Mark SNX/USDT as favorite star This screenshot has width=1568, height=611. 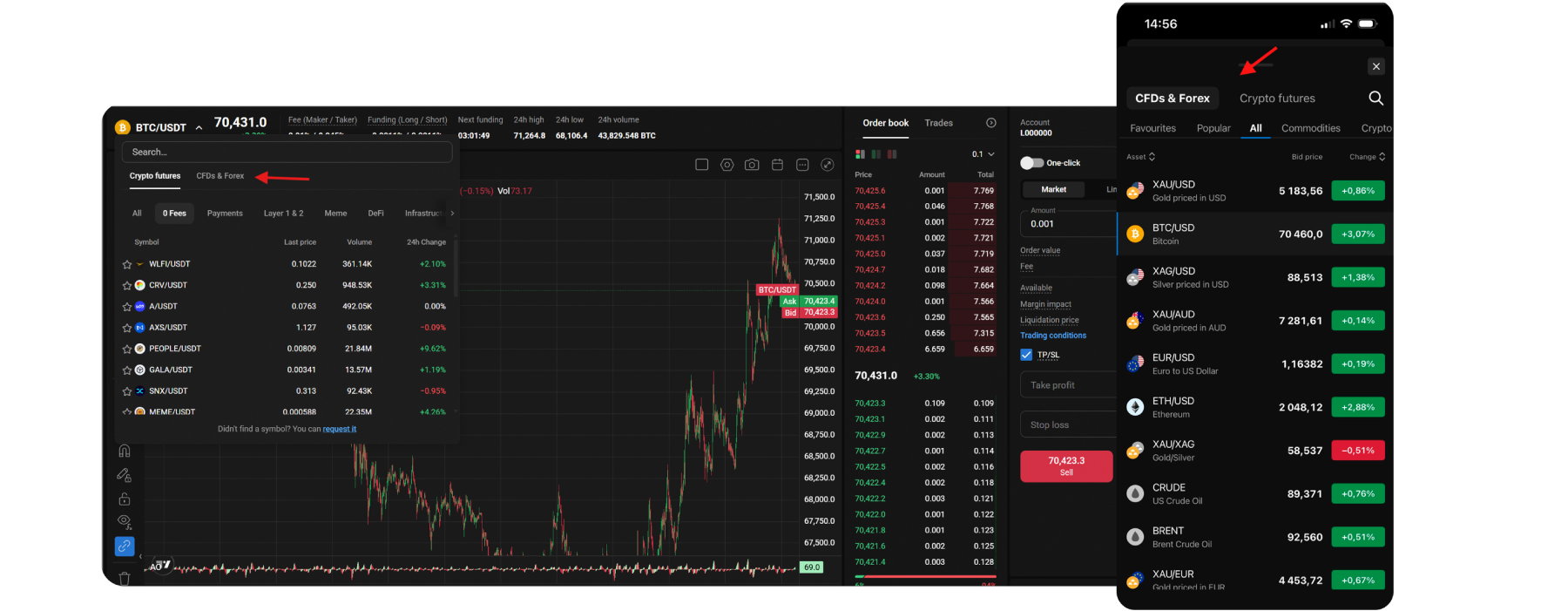[127, 391]
